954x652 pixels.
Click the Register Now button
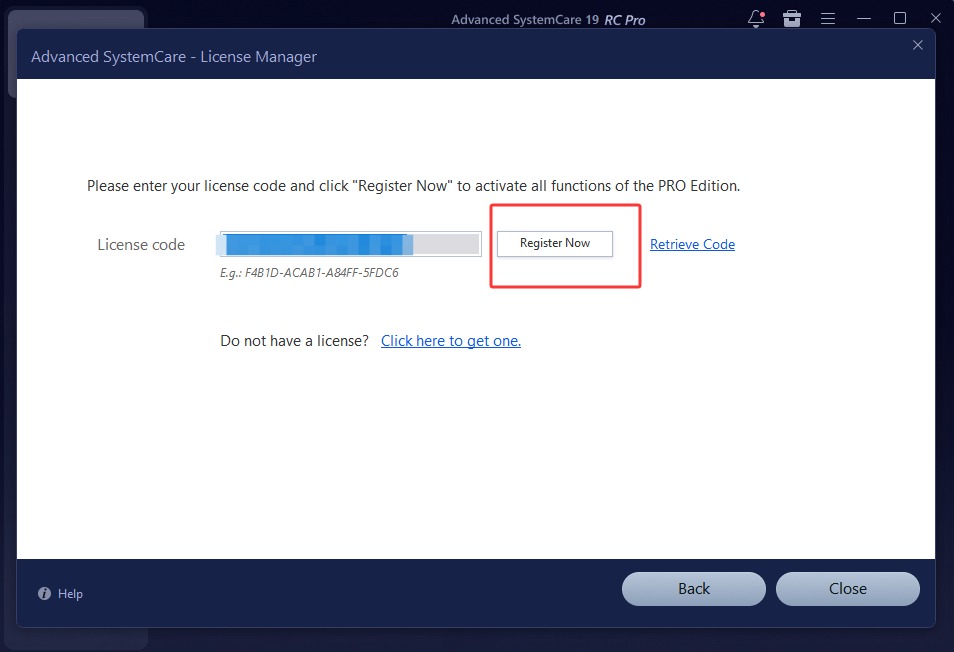point(555,243)
